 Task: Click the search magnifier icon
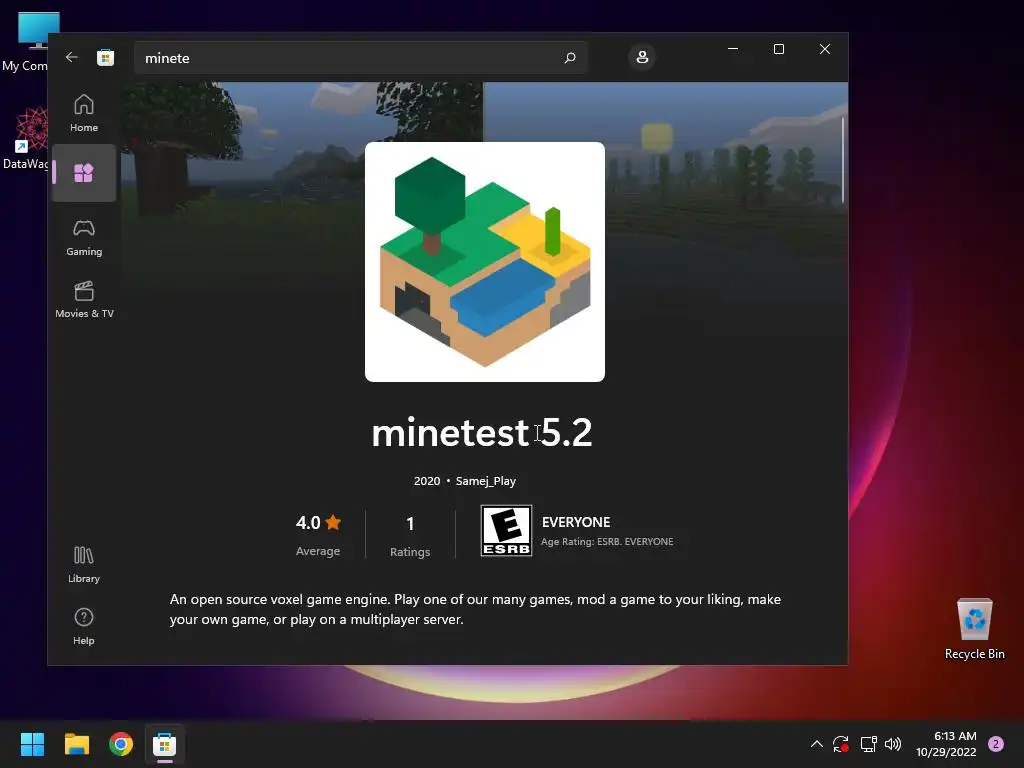[570, 57]
